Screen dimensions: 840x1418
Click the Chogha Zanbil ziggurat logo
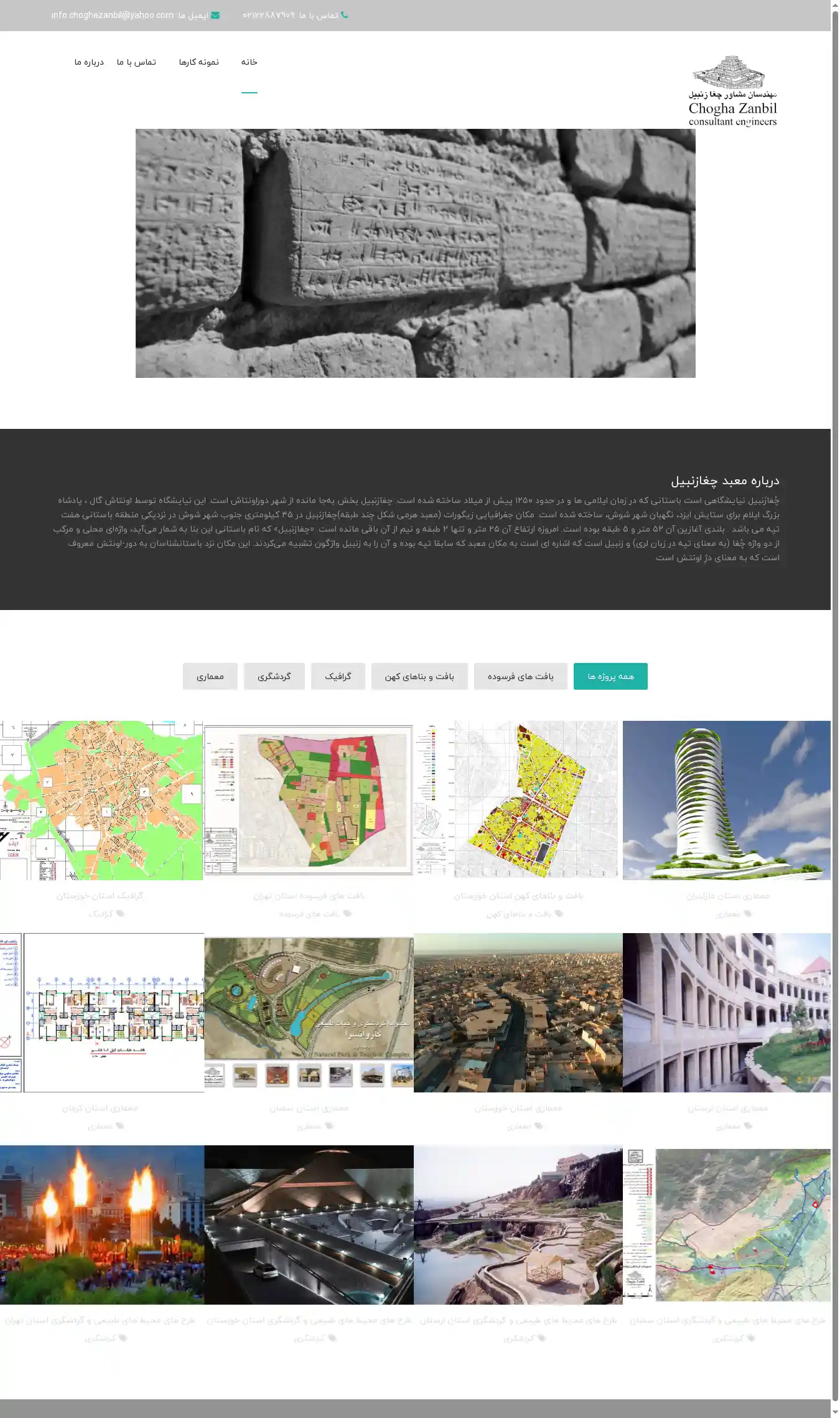tap(732, 91)
